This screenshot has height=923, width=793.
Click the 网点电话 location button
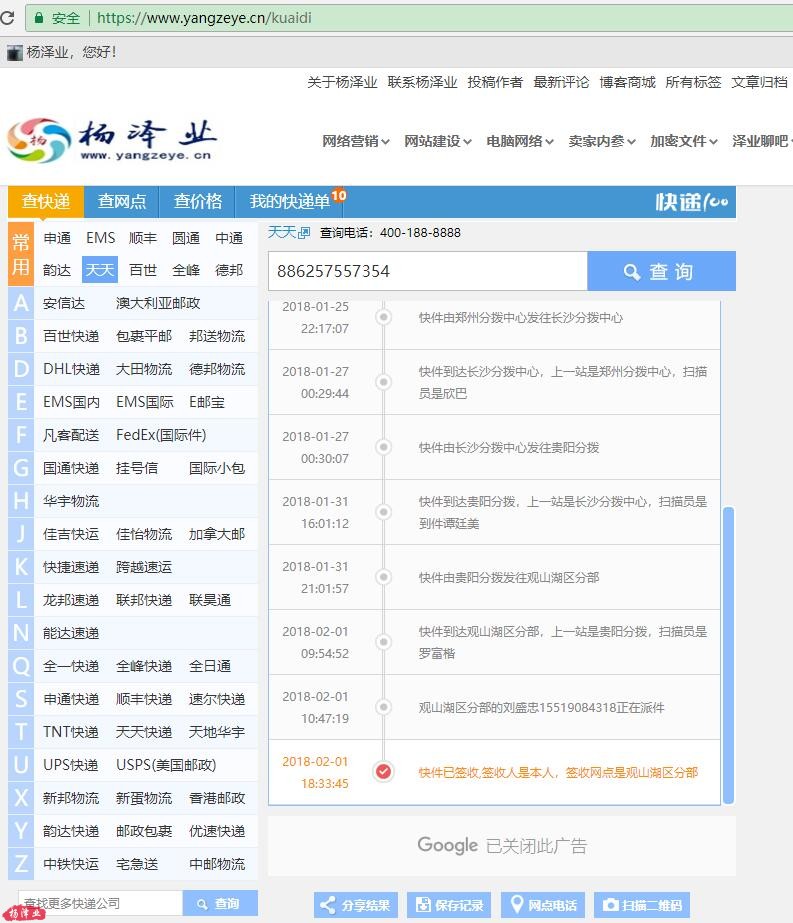point(543,905)
